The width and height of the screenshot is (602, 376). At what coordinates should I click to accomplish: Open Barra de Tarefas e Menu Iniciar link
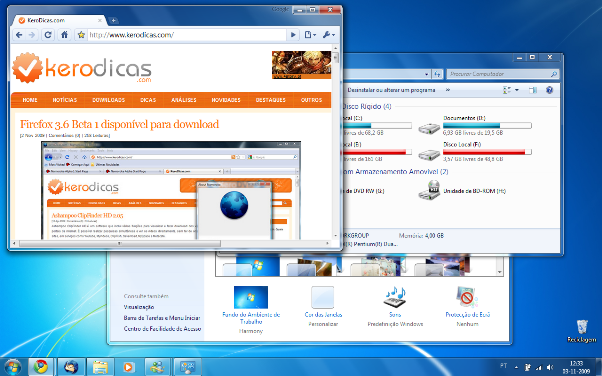162,318
